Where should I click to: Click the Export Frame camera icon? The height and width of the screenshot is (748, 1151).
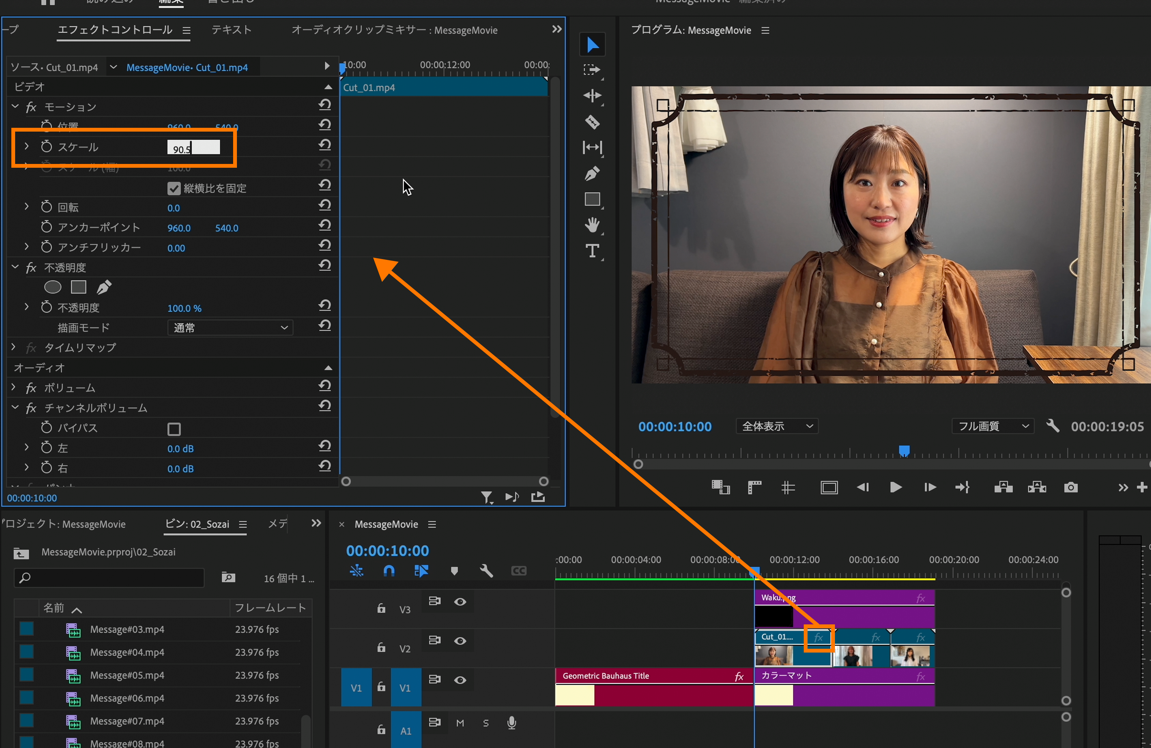pyautogui.click(x=1071, y=487)
